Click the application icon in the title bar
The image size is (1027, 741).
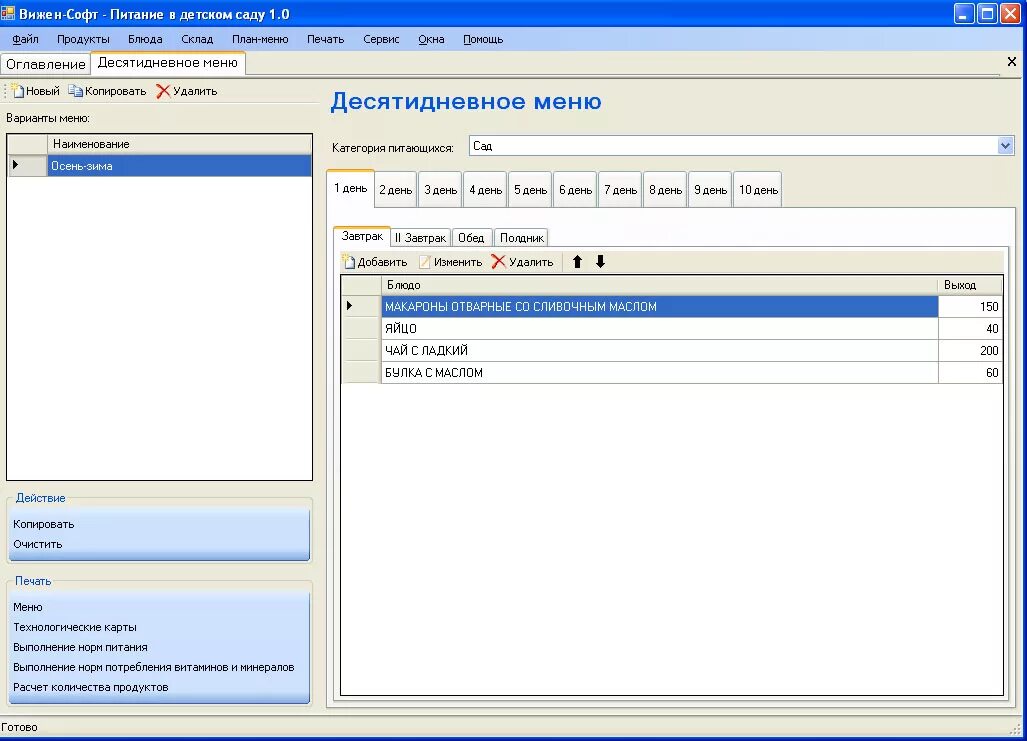(x=8, y=13)
